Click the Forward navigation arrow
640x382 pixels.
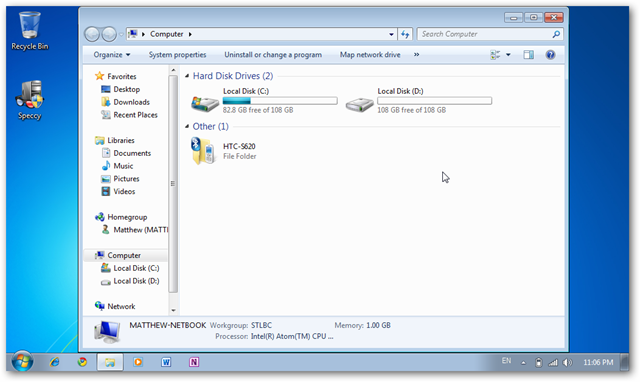coord(109,34)
